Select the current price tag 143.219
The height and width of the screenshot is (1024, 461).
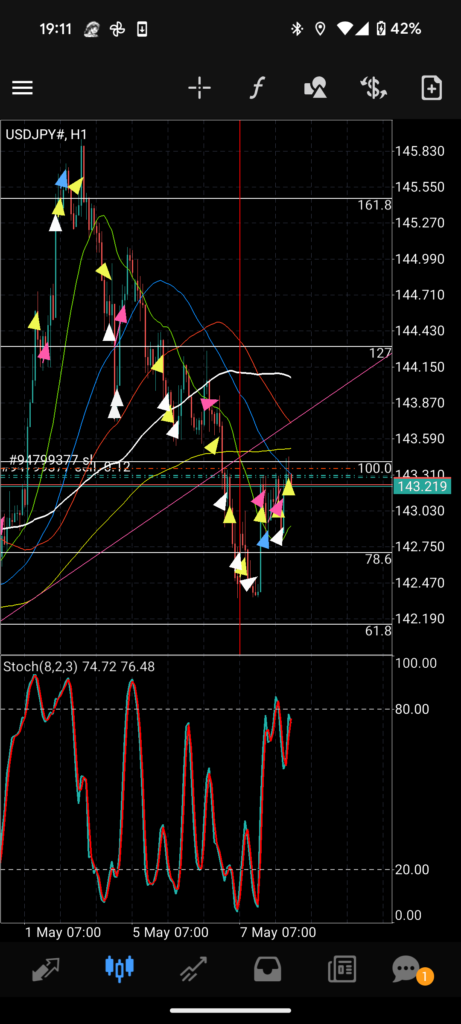click(x=422, y=486)
